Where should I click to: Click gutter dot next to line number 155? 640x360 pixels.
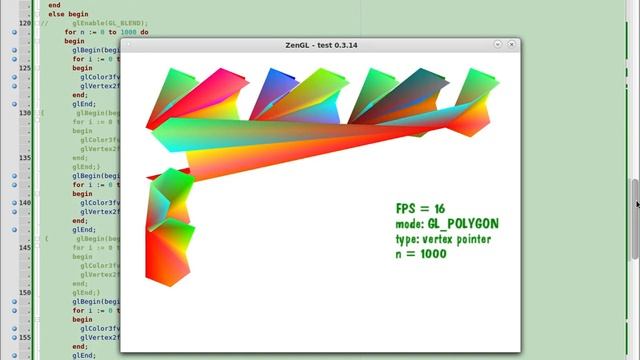[x=15, y=338]
